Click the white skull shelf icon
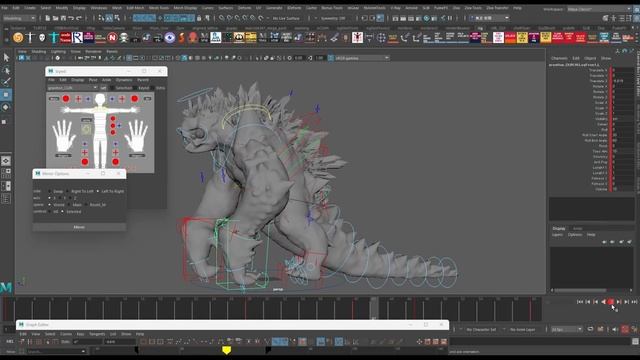The width and height of the screenshot is (640, 360). click(42, 38)
